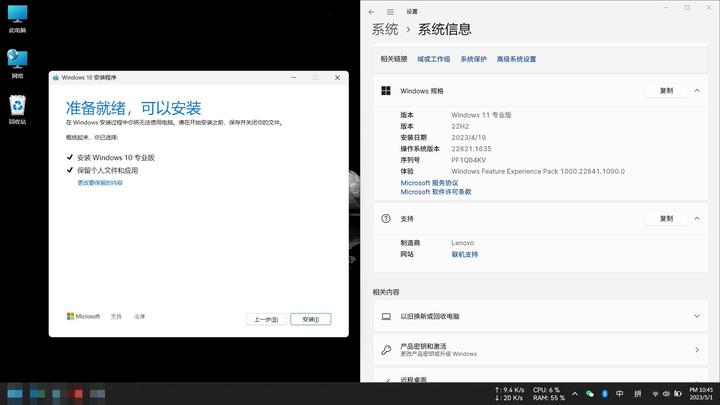
Task: Copy the Windows 规格 details
Action: pos(666,91)
